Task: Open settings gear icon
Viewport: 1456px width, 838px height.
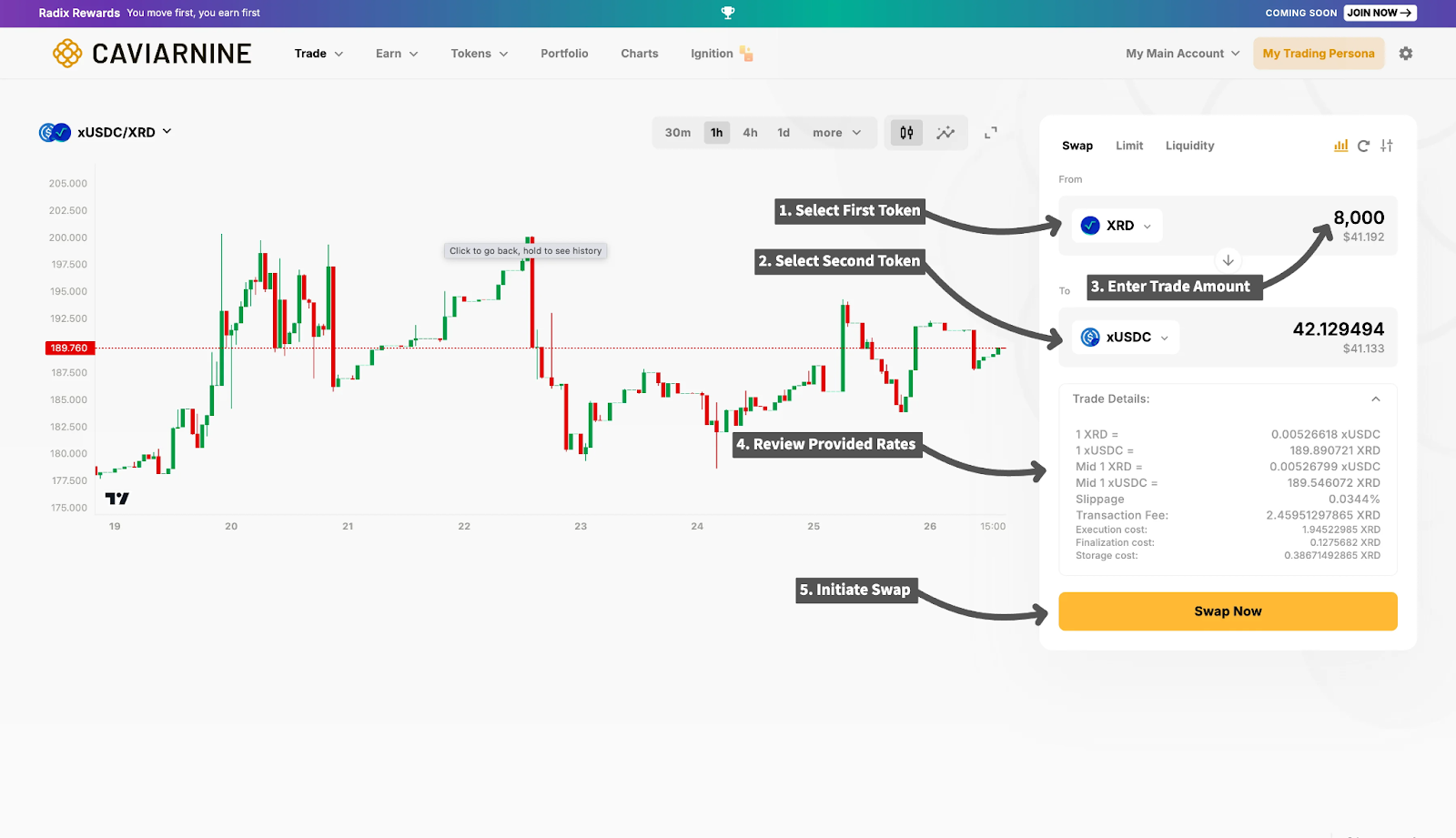Action: click(1406, 54)
